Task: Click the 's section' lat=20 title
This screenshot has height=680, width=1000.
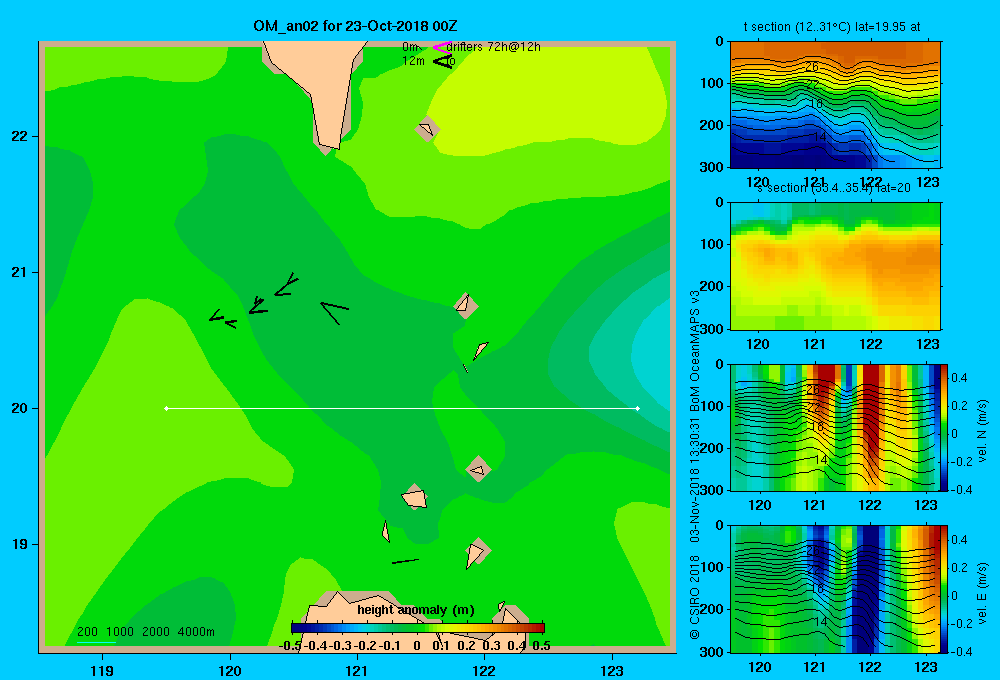Action: pos(834,188)
